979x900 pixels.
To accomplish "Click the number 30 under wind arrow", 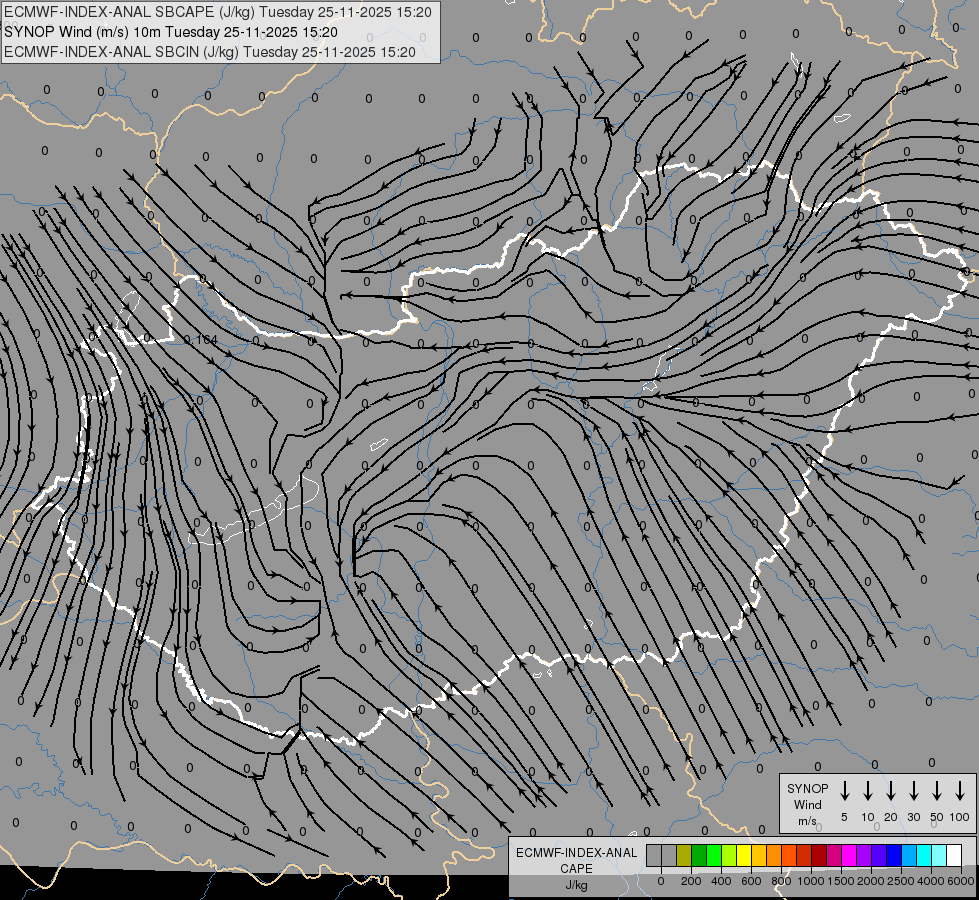I will (x=913, y=817).
